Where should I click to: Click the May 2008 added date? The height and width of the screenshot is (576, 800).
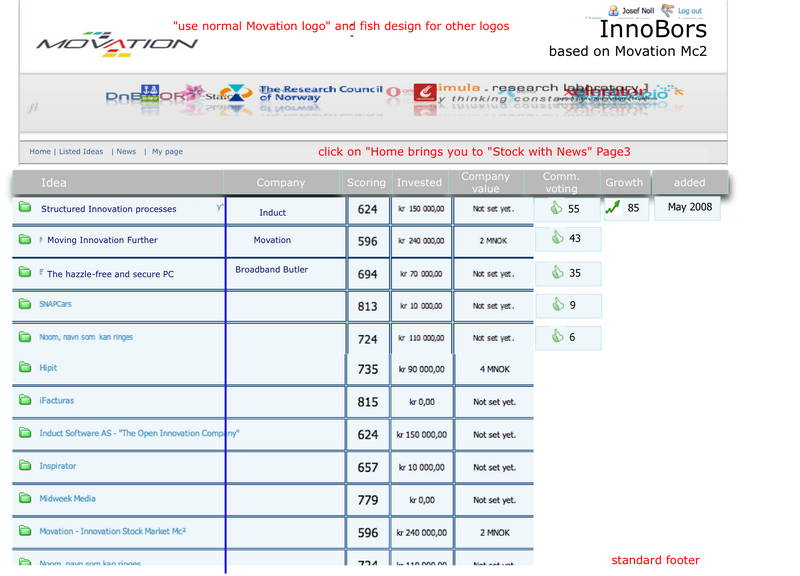tap(690, 207)
